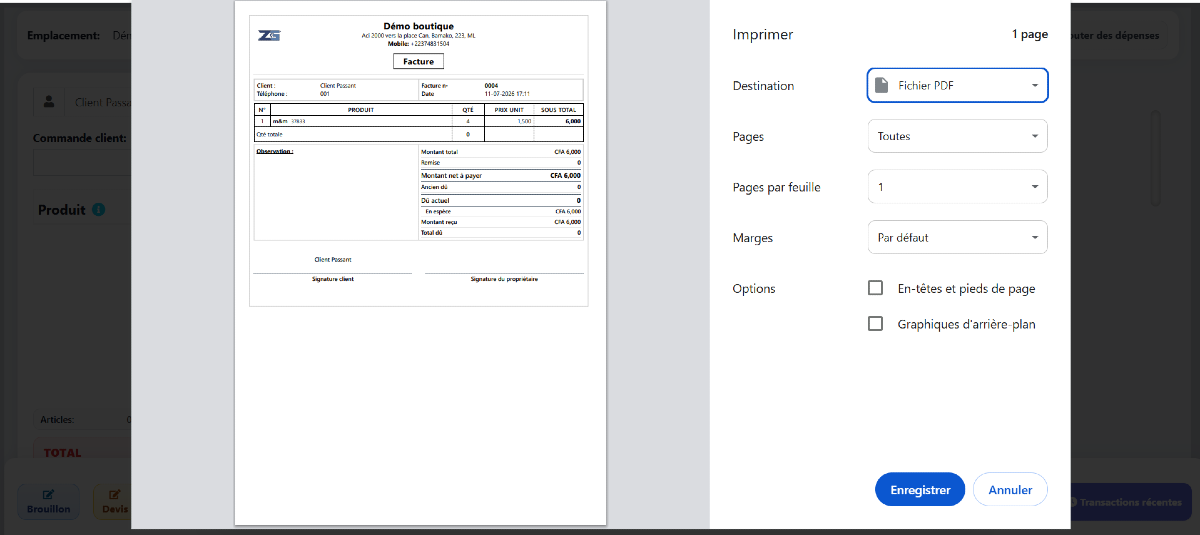
Task: Open the Pages par feuille dropdown
Action: pyautogui.click(x=957, y=187)
